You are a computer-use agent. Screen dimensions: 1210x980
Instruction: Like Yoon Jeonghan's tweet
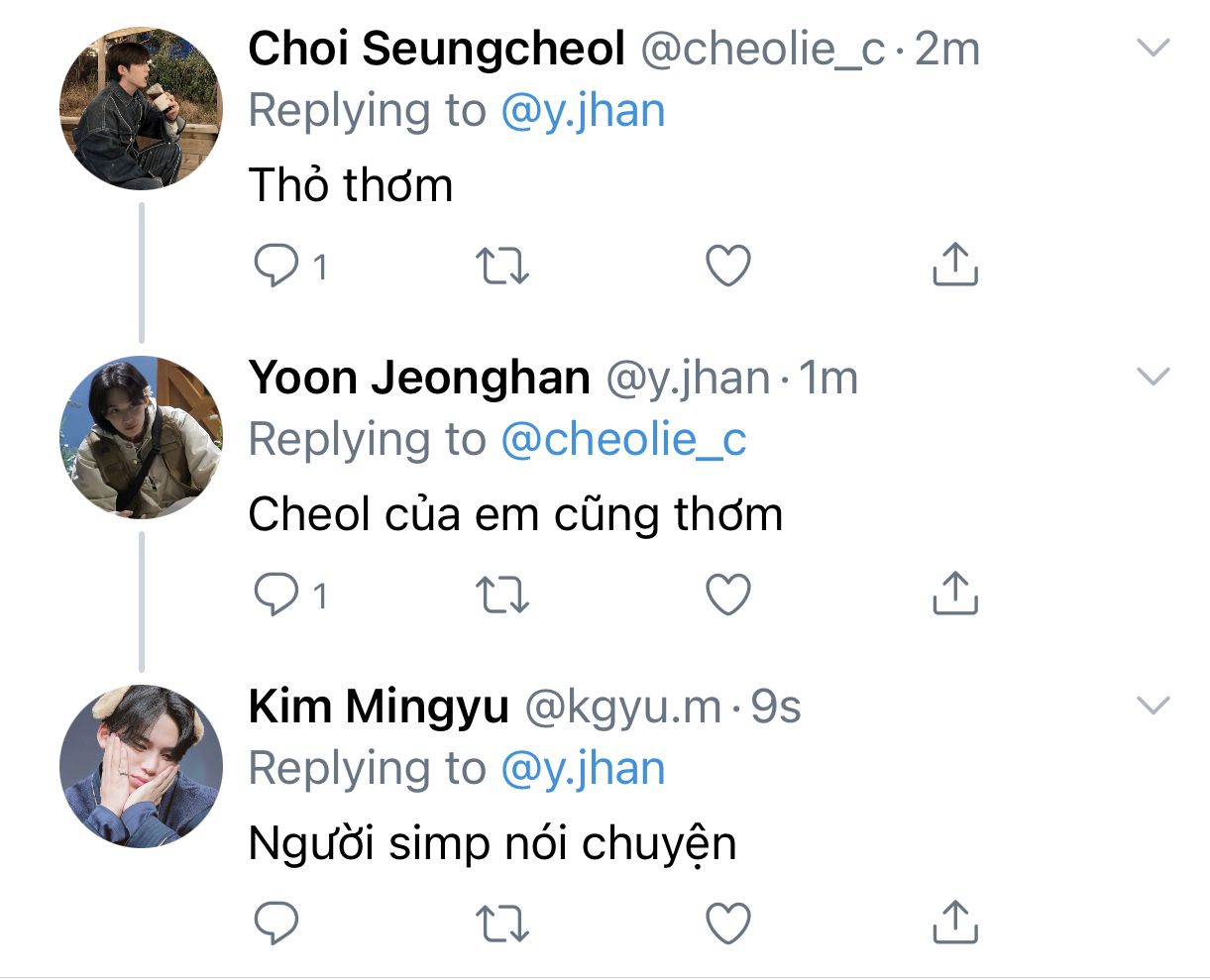(x=728, y=595)
